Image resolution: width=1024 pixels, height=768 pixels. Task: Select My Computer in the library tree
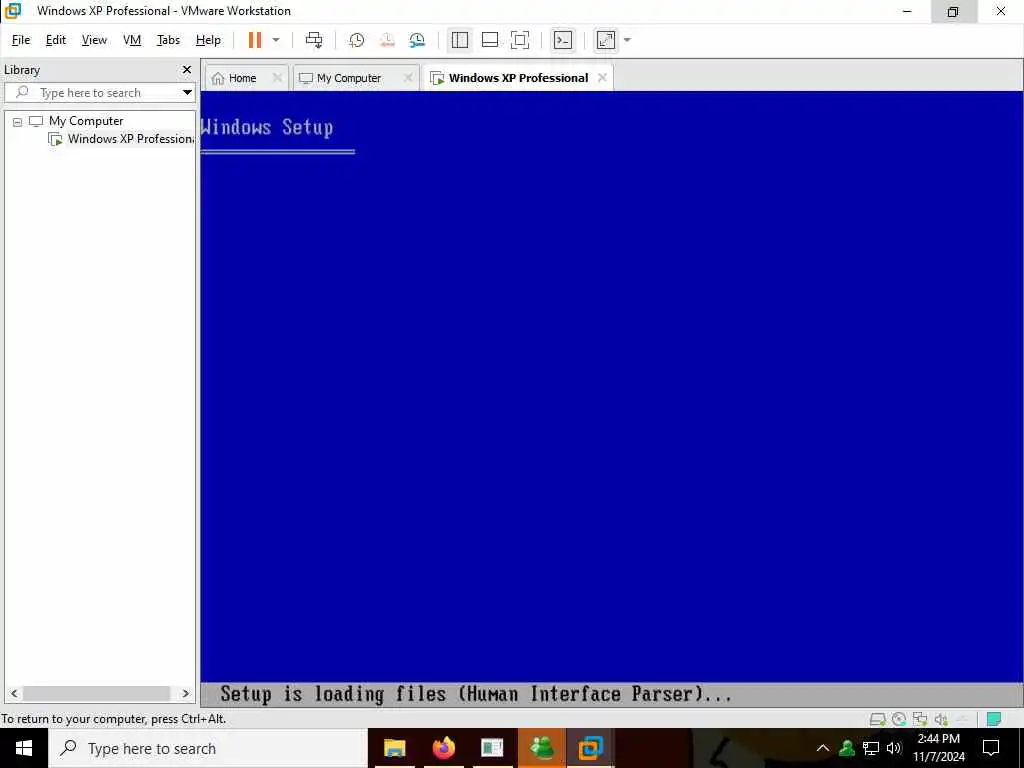coord(86,121)
